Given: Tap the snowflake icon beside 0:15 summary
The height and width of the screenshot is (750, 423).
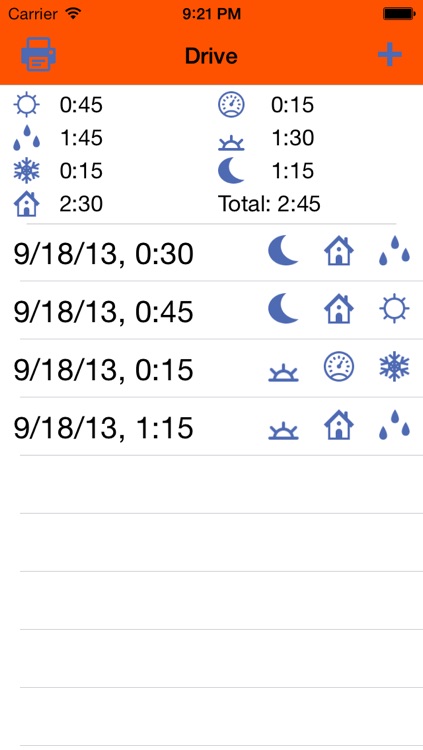Looking at the screenshot, I should click(x=27, y=171).
